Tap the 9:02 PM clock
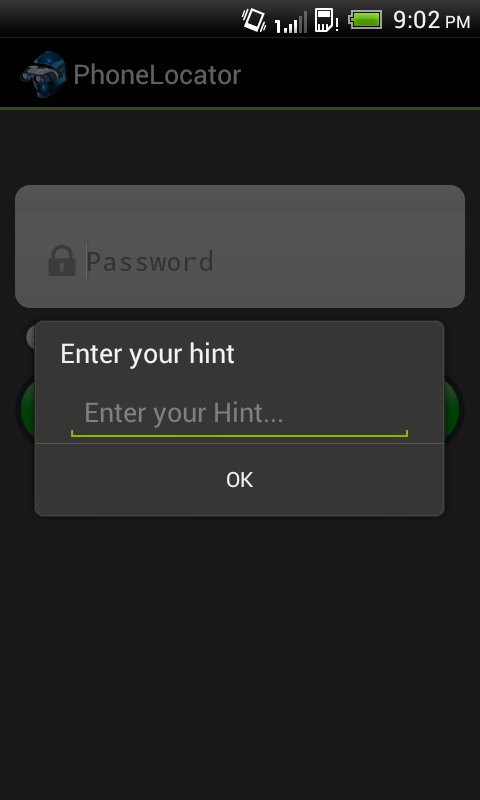 [432, 20]
